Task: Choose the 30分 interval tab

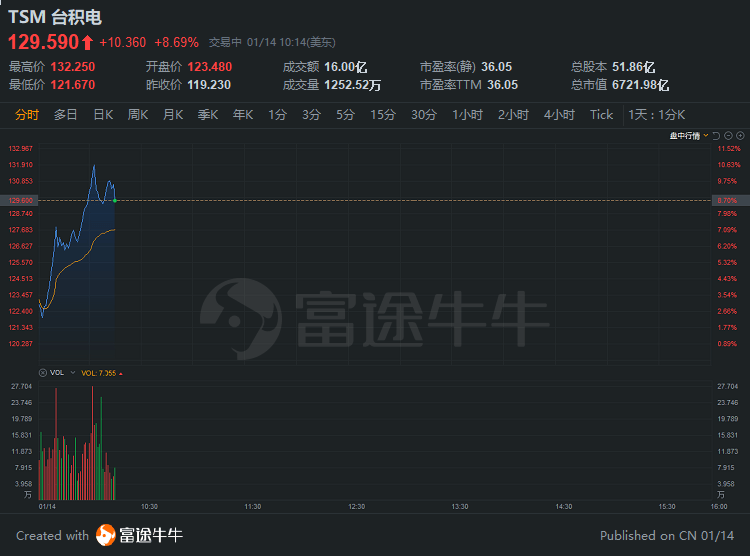Action: (424, 115)
